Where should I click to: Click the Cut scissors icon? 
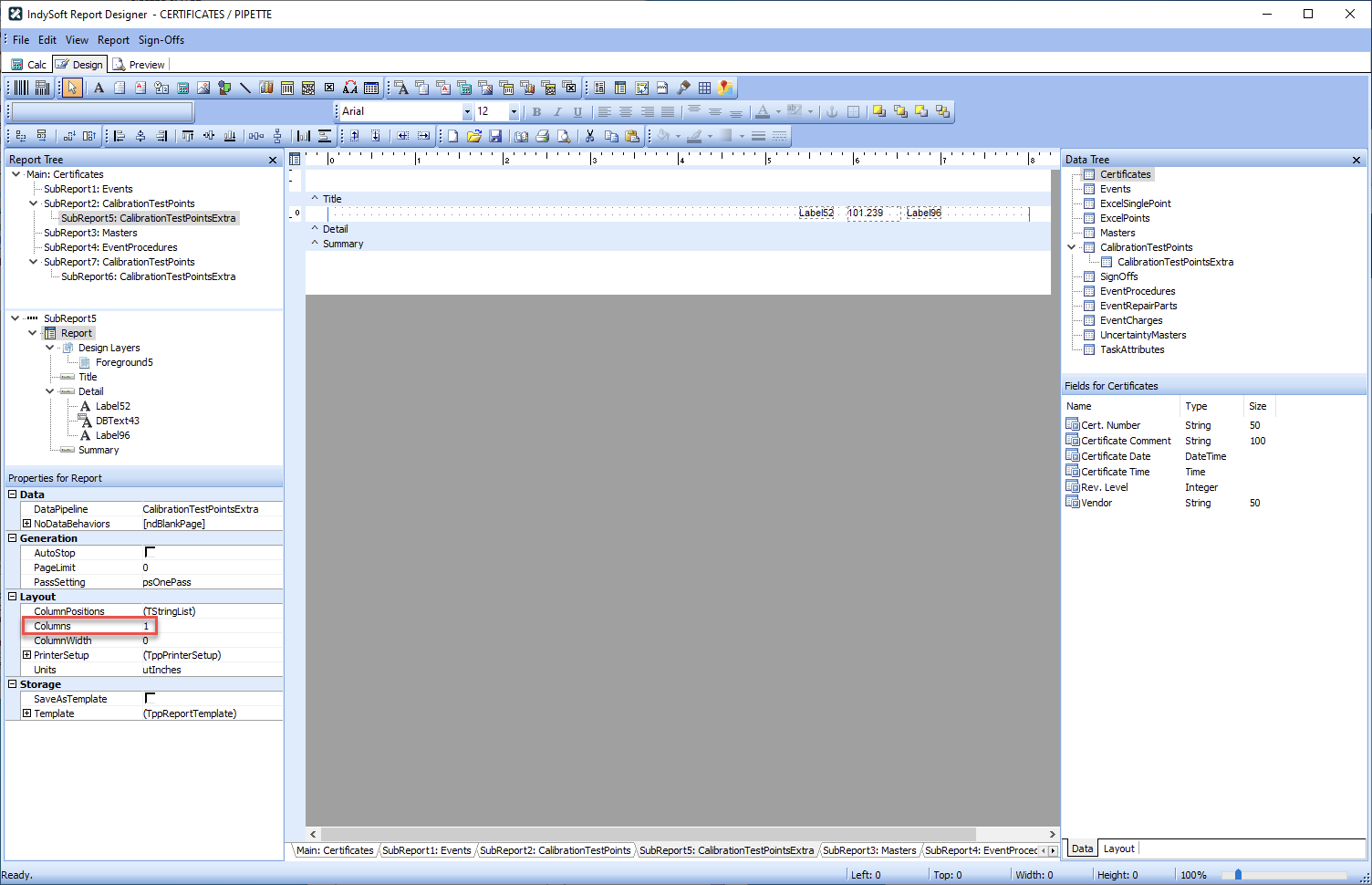pyautogui.click(x=590, y=136)
